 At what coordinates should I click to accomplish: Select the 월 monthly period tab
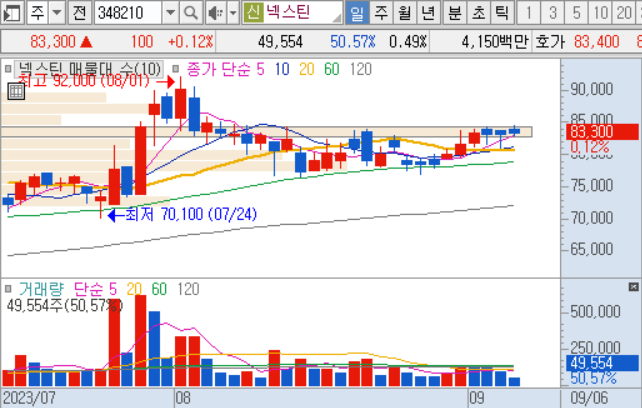405,13
